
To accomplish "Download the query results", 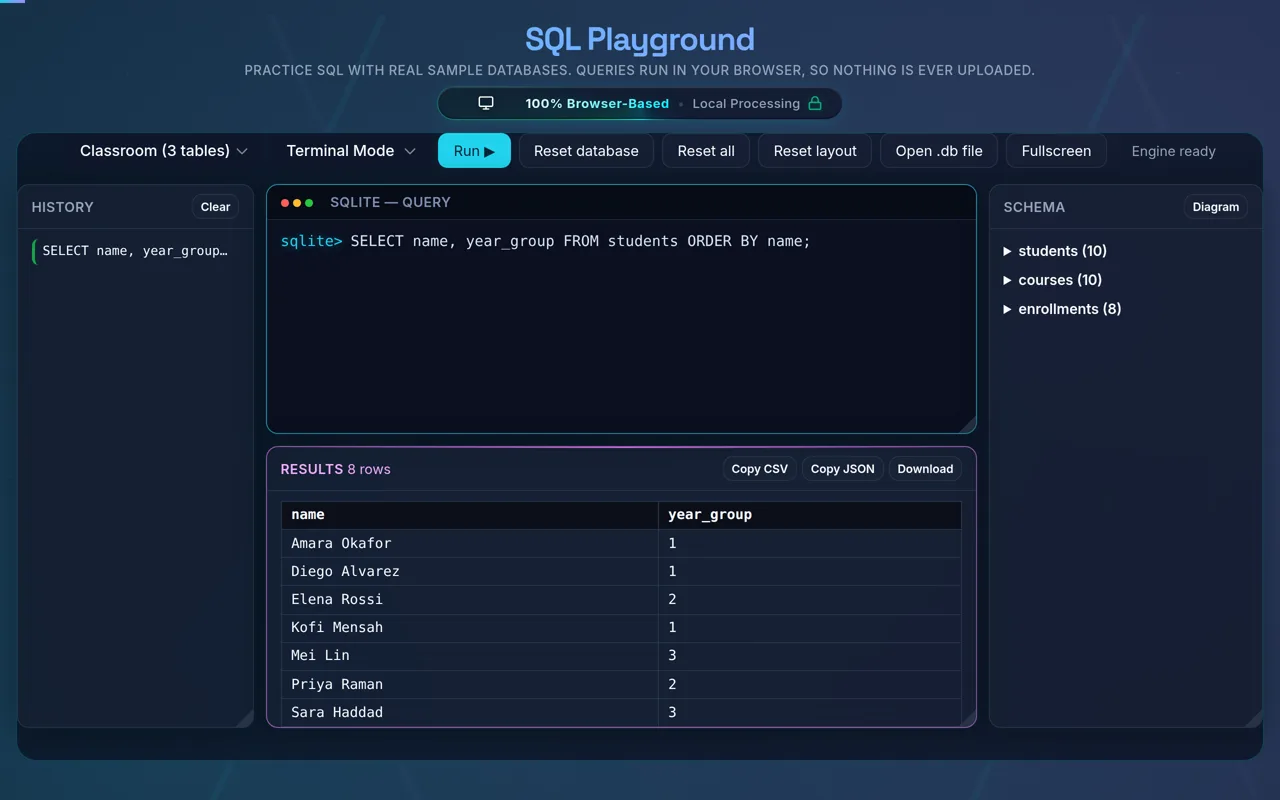I will [x=925, y=469].
